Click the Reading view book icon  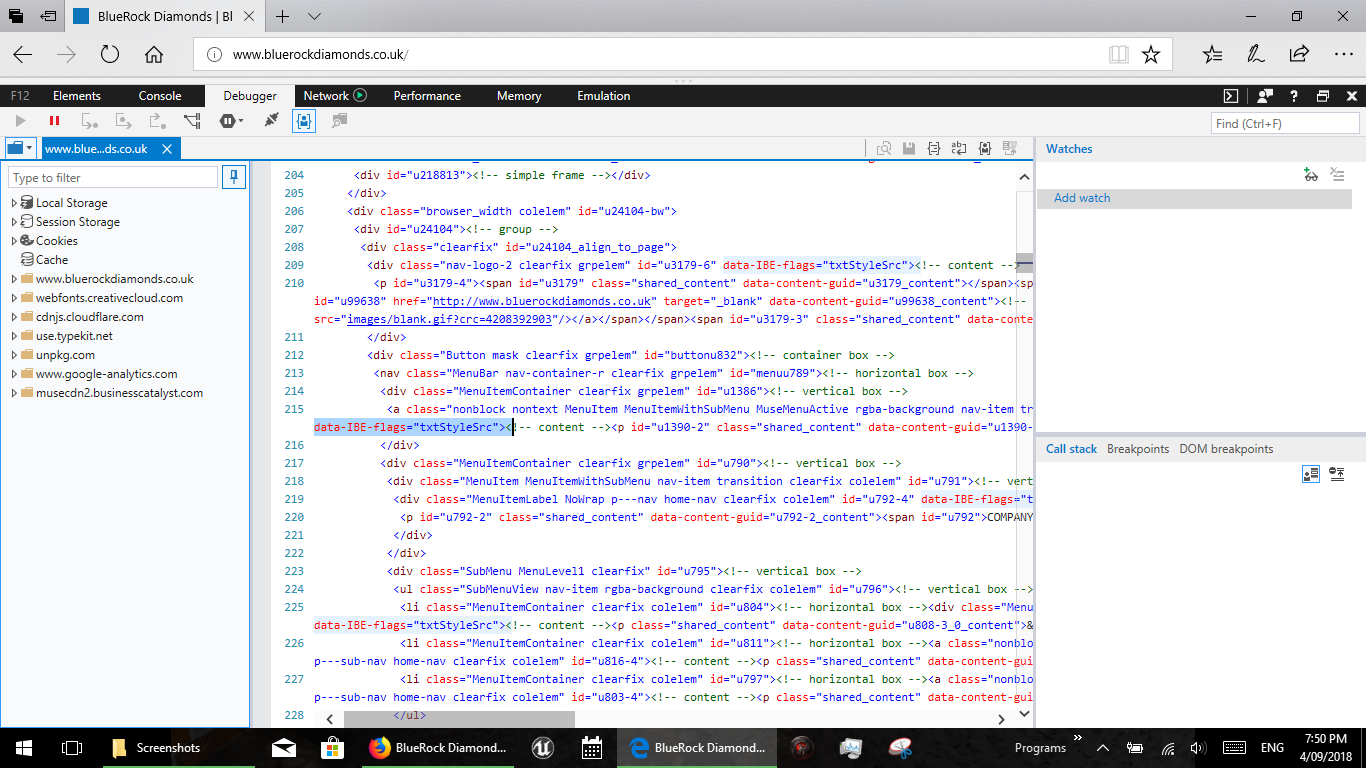tap(1119, 54)
